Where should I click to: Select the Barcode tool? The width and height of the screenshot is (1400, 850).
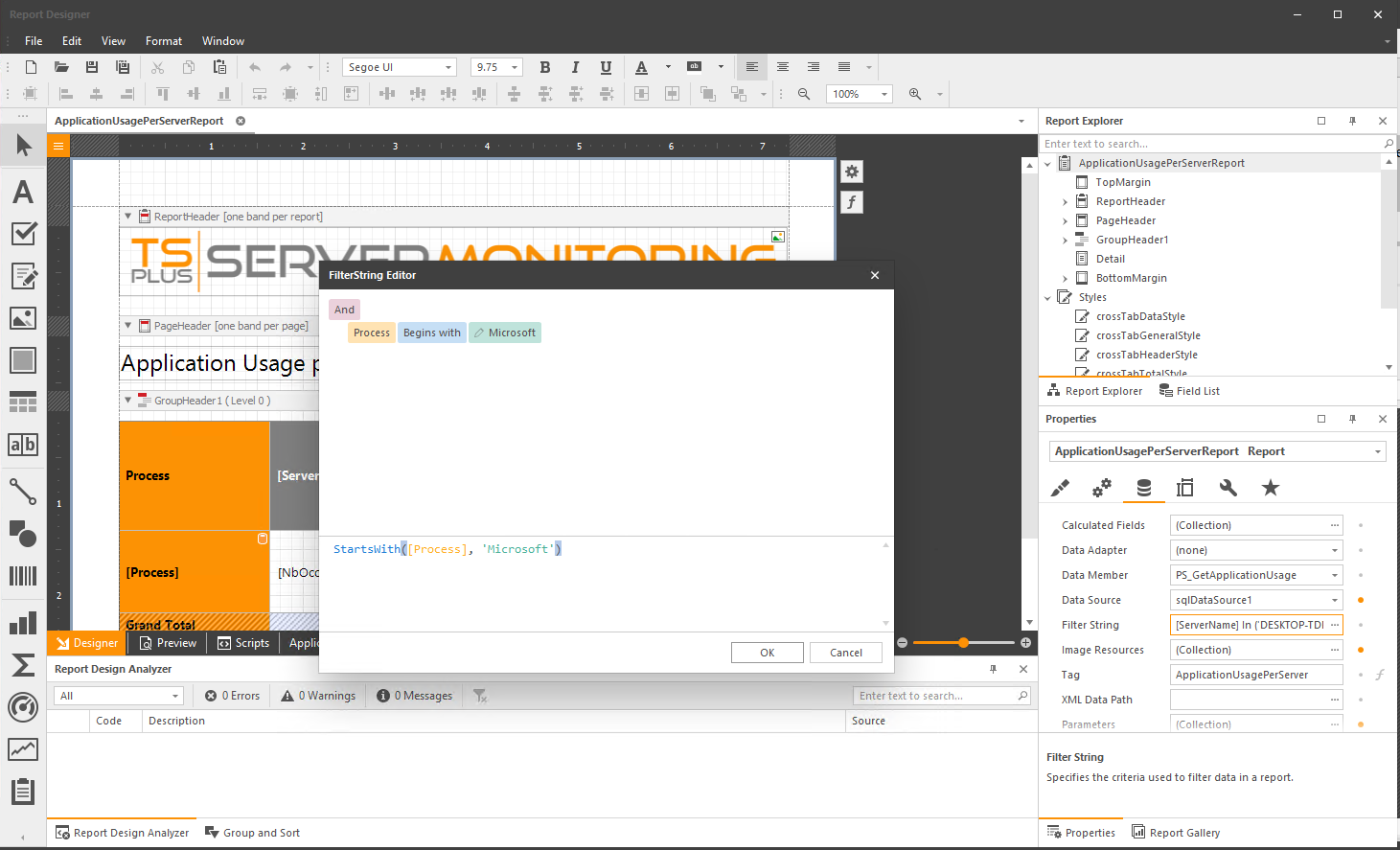[x=24, y=576]
